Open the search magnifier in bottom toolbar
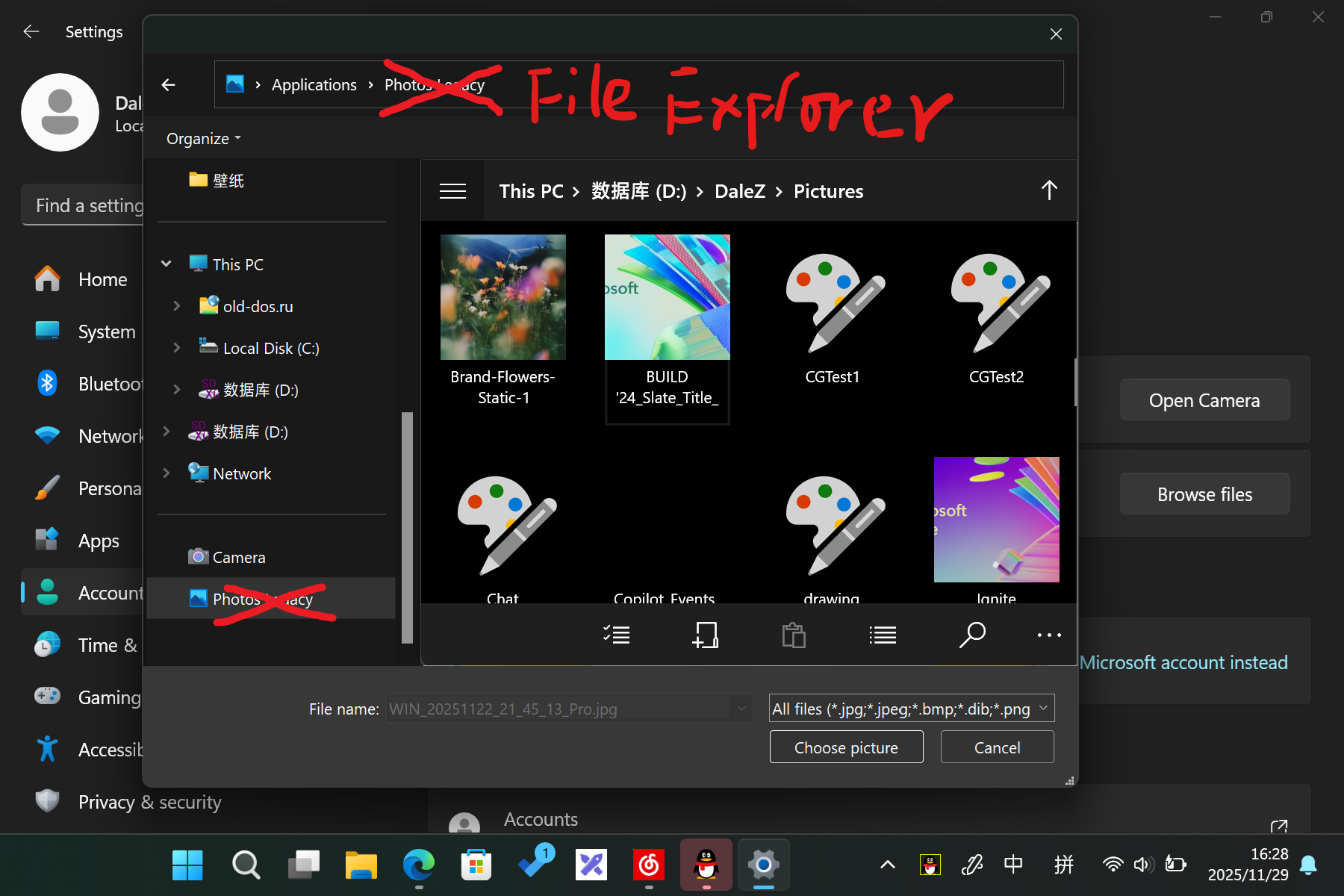 coord(971,635)
